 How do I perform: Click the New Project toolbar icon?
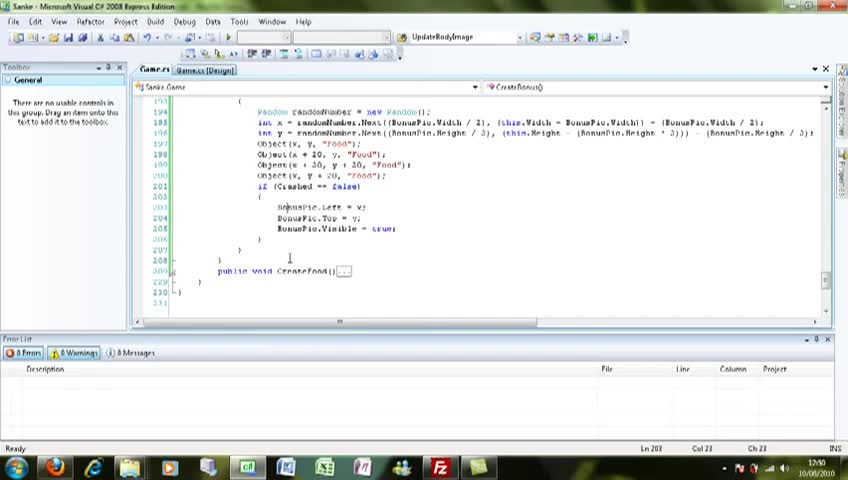(18, 37)
